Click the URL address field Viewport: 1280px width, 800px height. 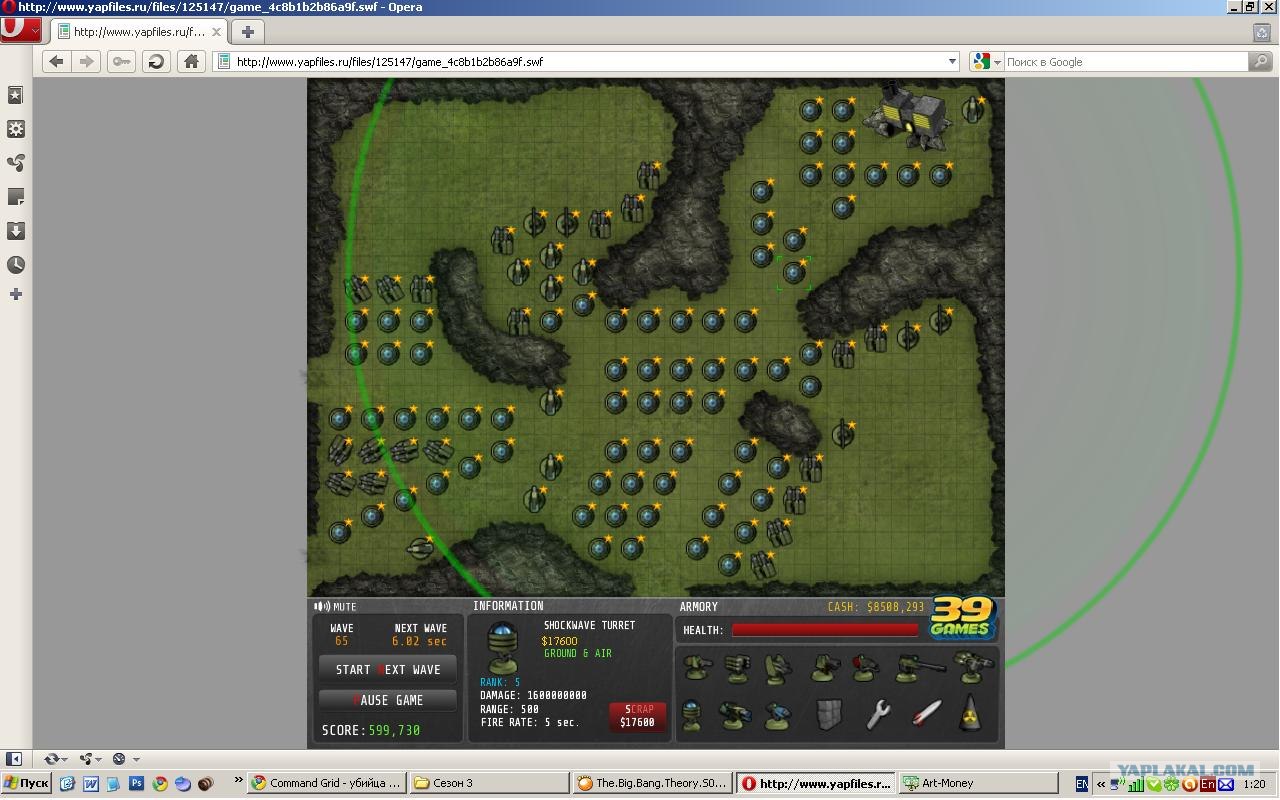click(588, 62)
